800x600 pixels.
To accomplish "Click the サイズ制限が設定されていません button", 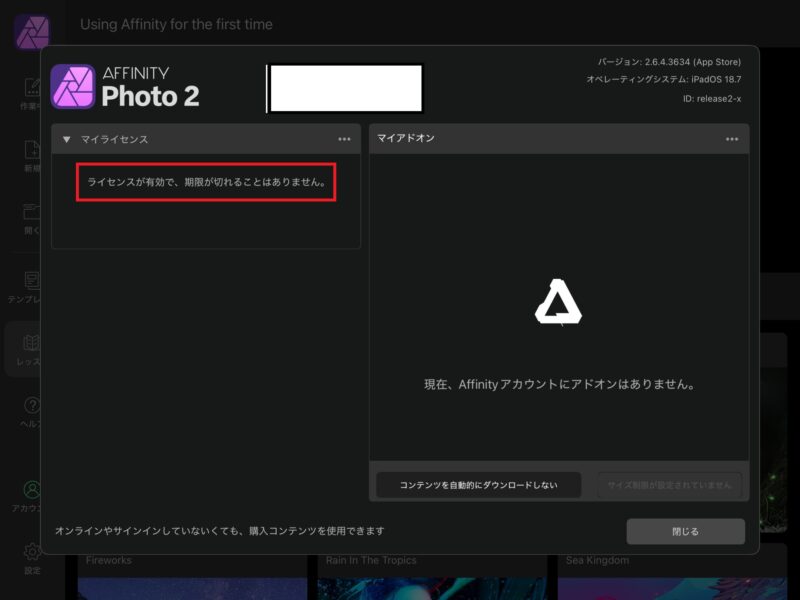I will coord(669,485).
